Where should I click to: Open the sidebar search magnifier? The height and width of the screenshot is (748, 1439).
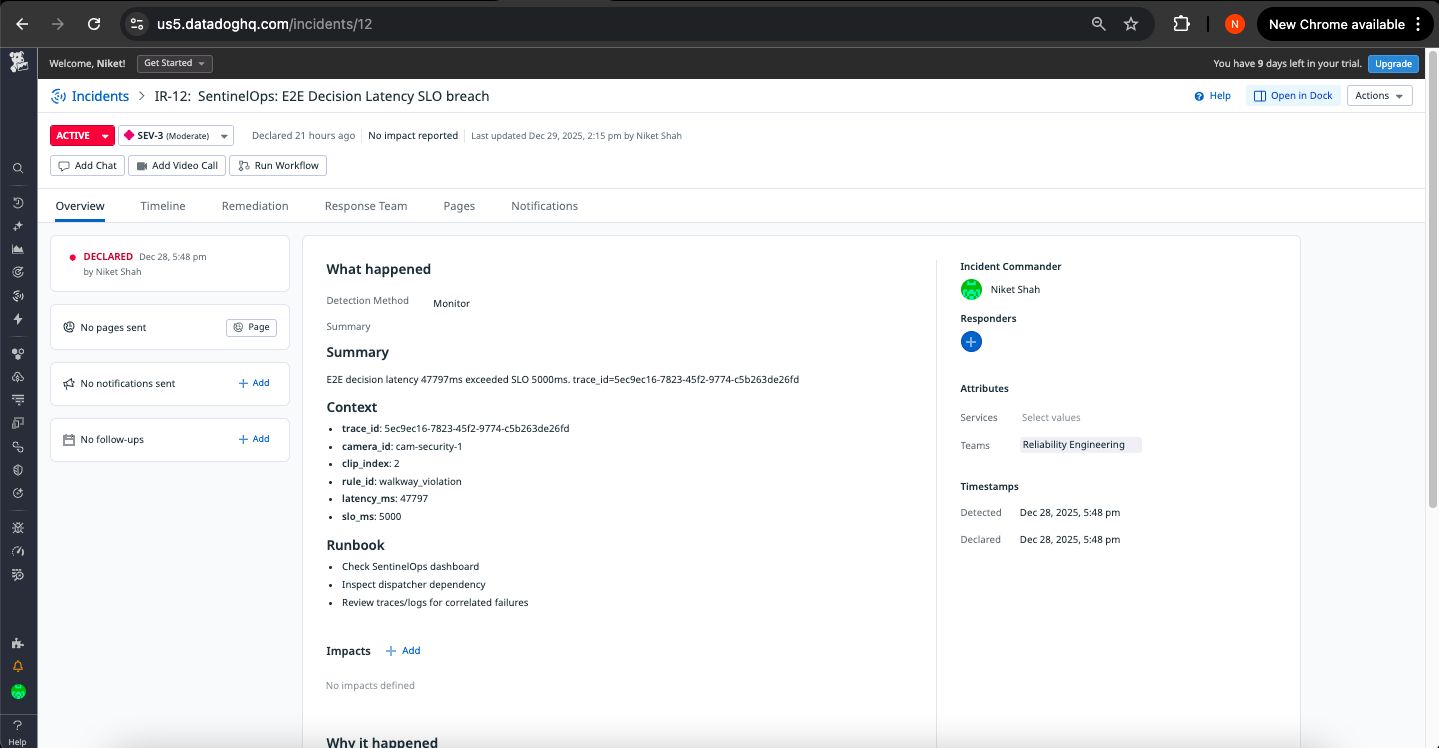click(18, 168)
